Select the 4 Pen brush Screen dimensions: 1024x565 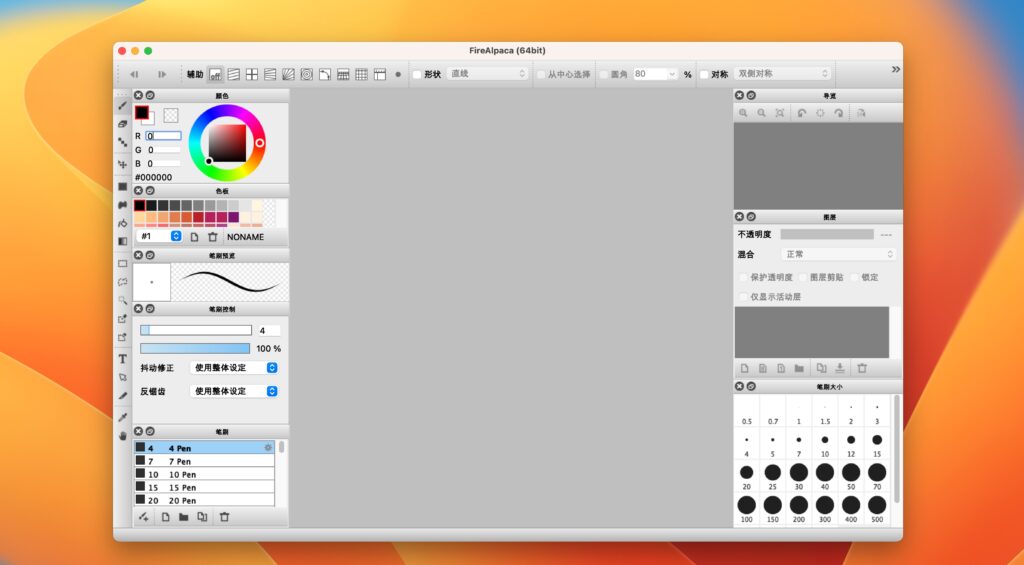click(x=204, y=448)
